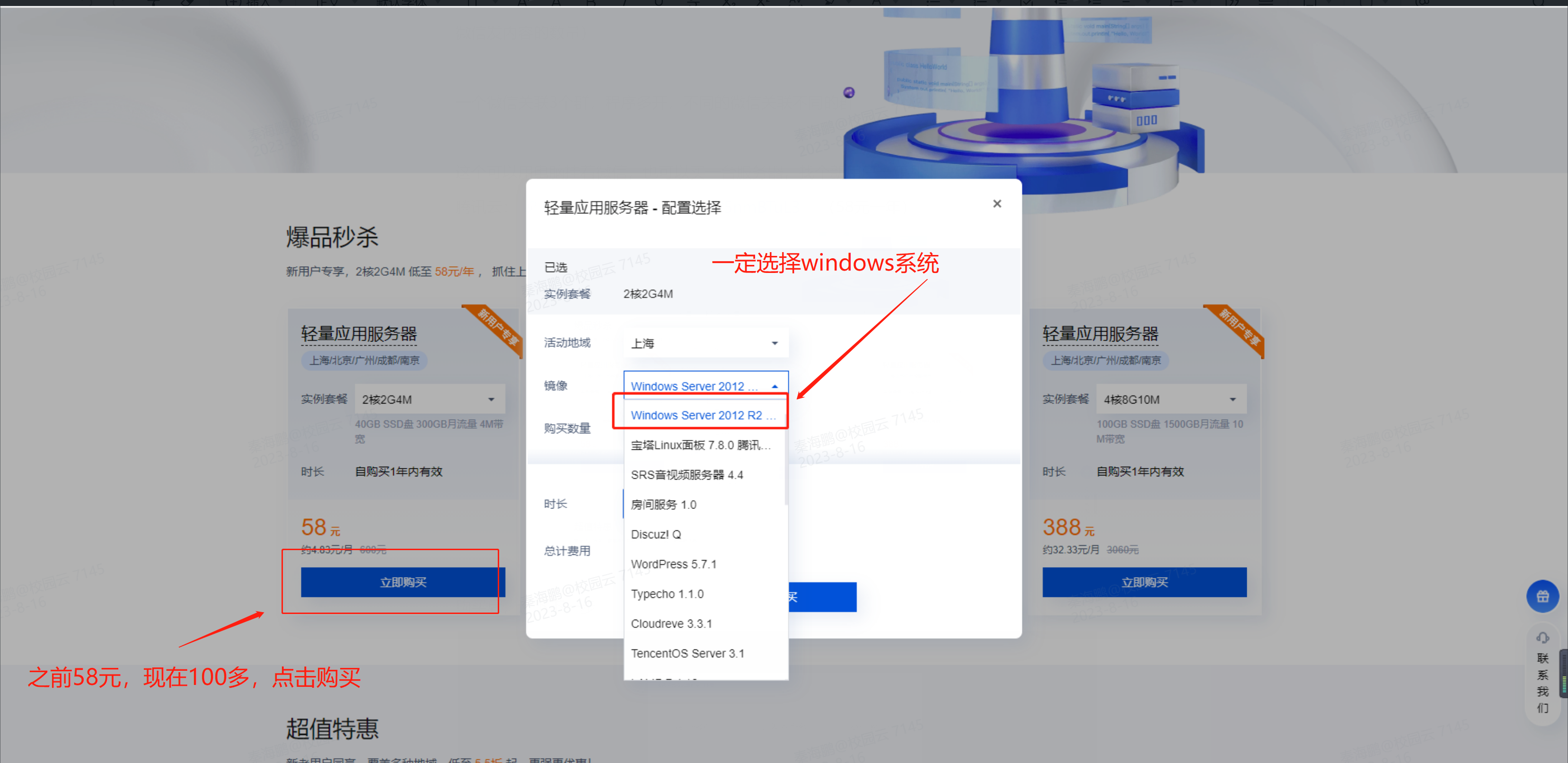Click the 58元/年 price text
1568x763 pixels.
click(x=454, y=272)
